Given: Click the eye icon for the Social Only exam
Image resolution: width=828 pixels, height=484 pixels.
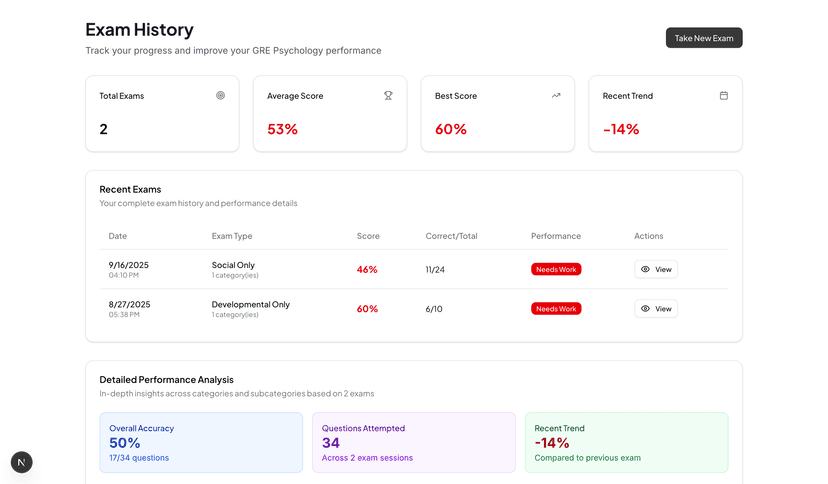Looking at the screenshot, I should [x=645, y=269].
